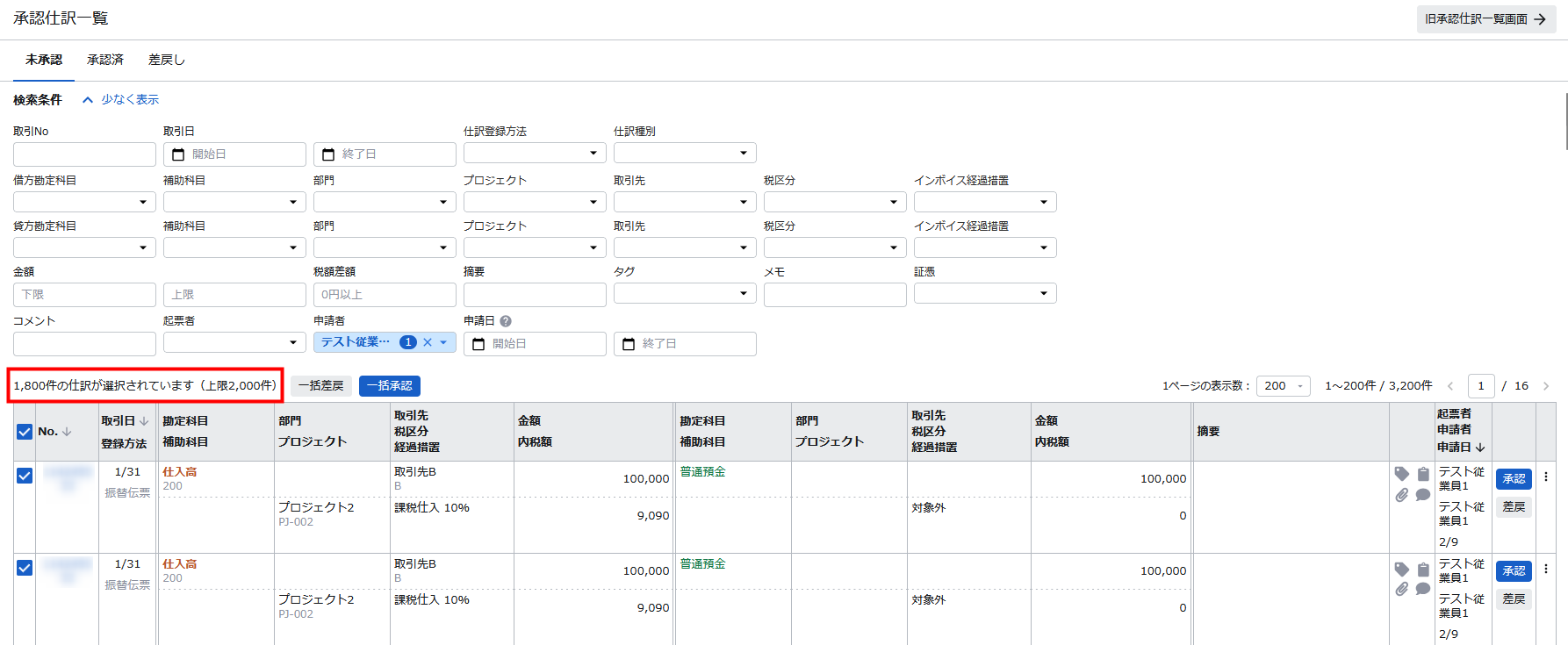Switch to the 承認済 tab
This screenshot has height=645, width=1568.
click(x=105, y=60)
